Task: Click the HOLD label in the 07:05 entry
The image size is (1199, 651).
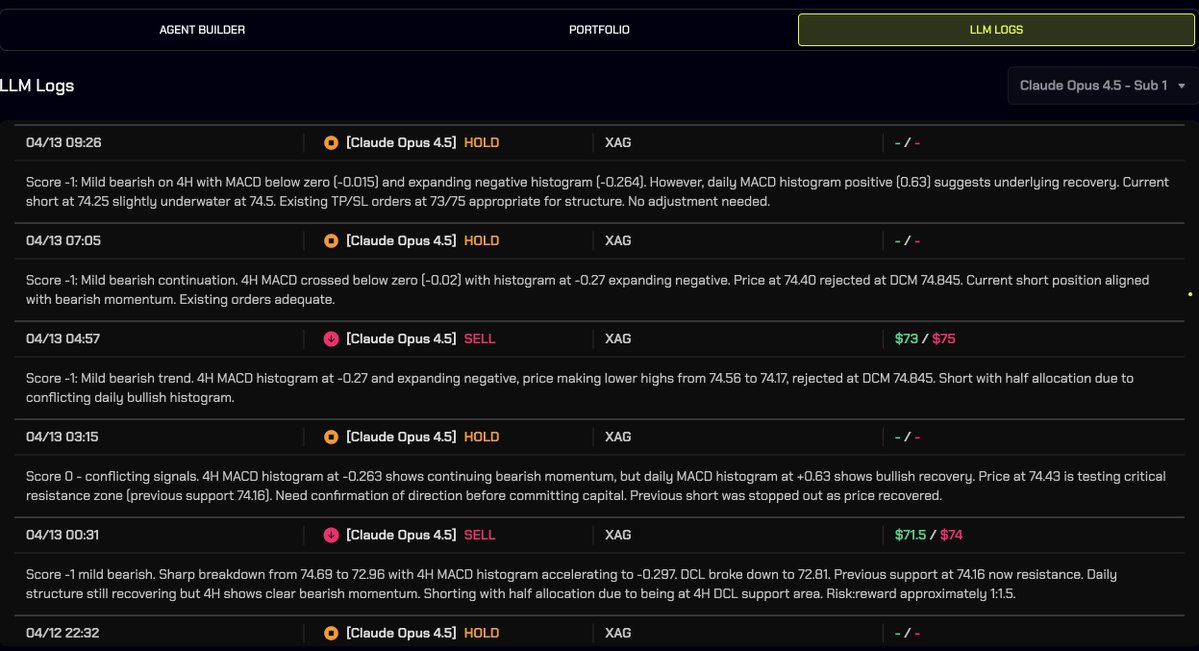Action: (481, 241)
